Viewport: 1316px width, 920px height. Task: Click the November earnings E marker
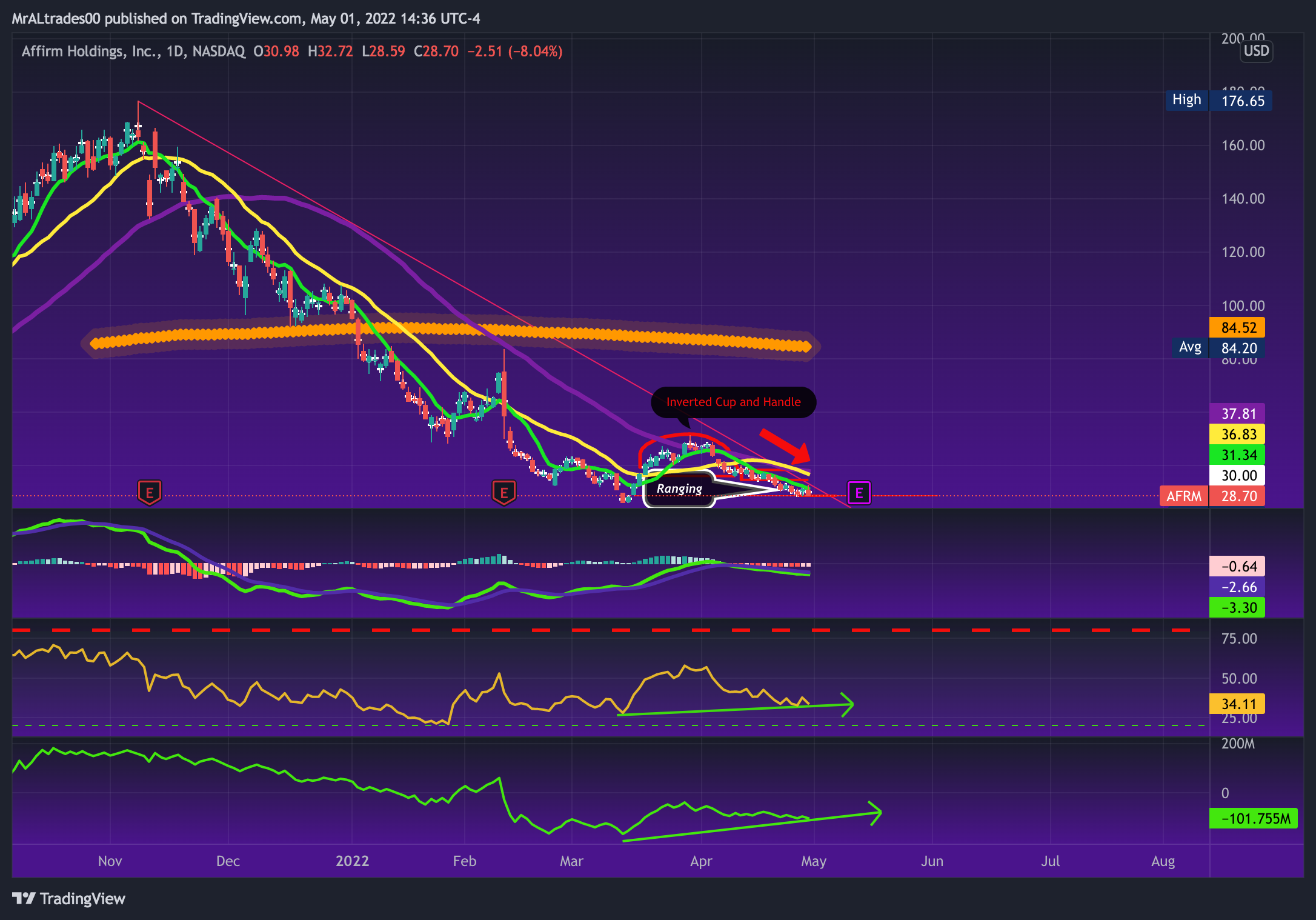pyautogui.click(x=150, y=493)
